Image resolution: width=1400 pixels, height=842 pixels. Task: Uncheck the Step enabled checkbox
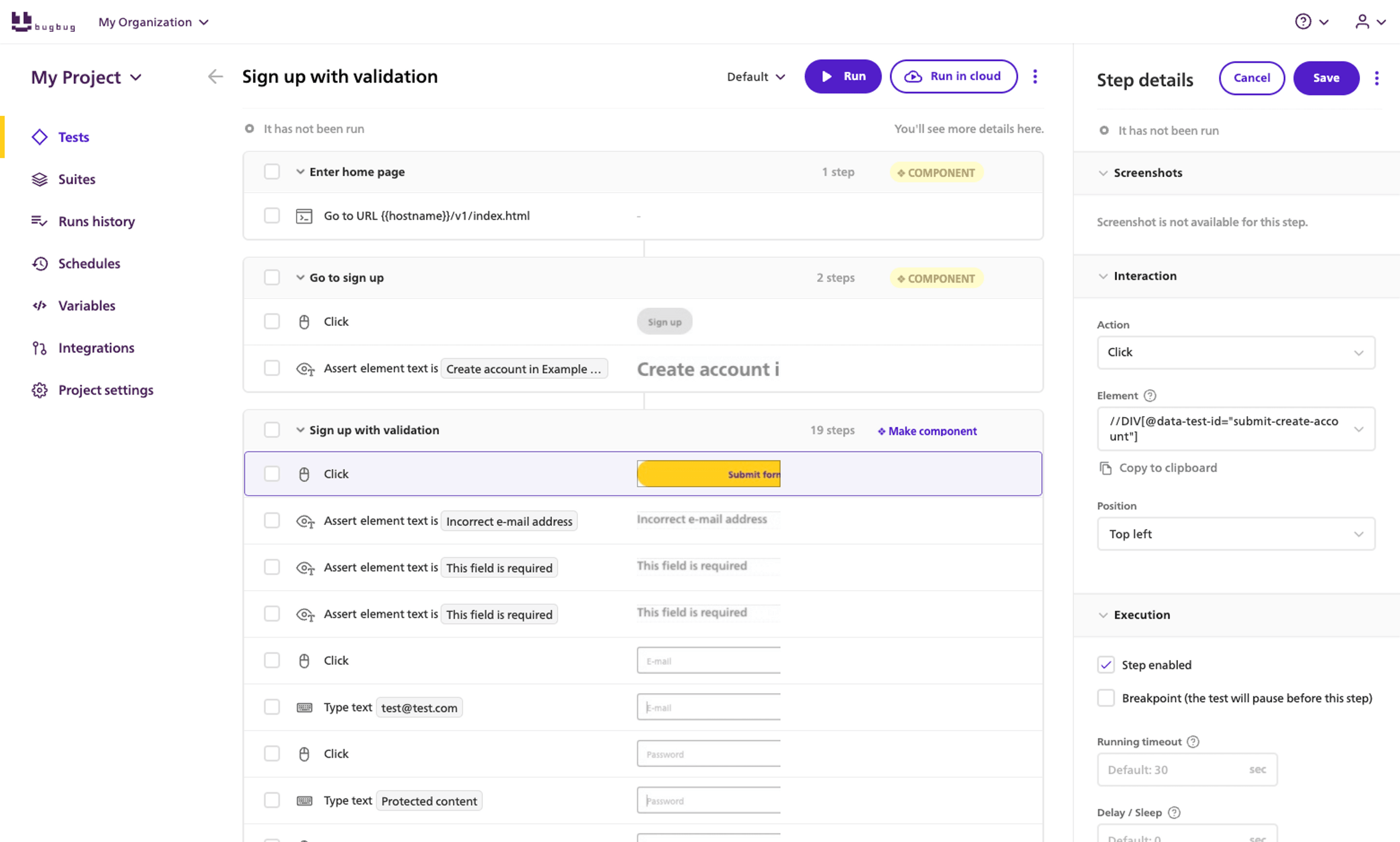pos(1105,664)
